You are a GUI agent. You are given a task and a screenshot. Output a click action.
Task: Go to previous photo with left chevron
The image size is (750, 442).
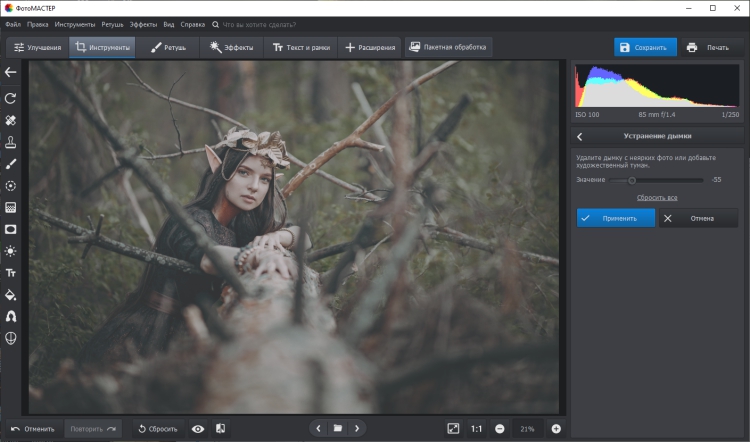tap(319, 429)
